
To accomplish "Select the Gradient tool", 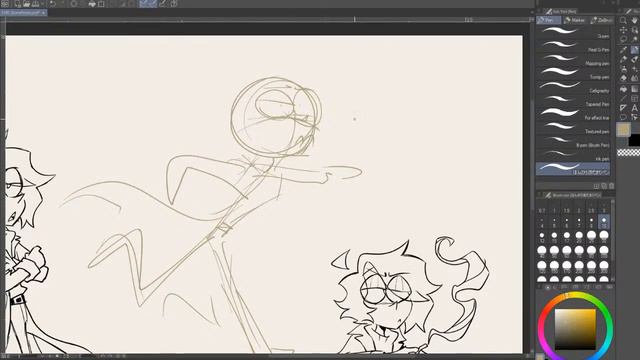I will click(635, 89).
